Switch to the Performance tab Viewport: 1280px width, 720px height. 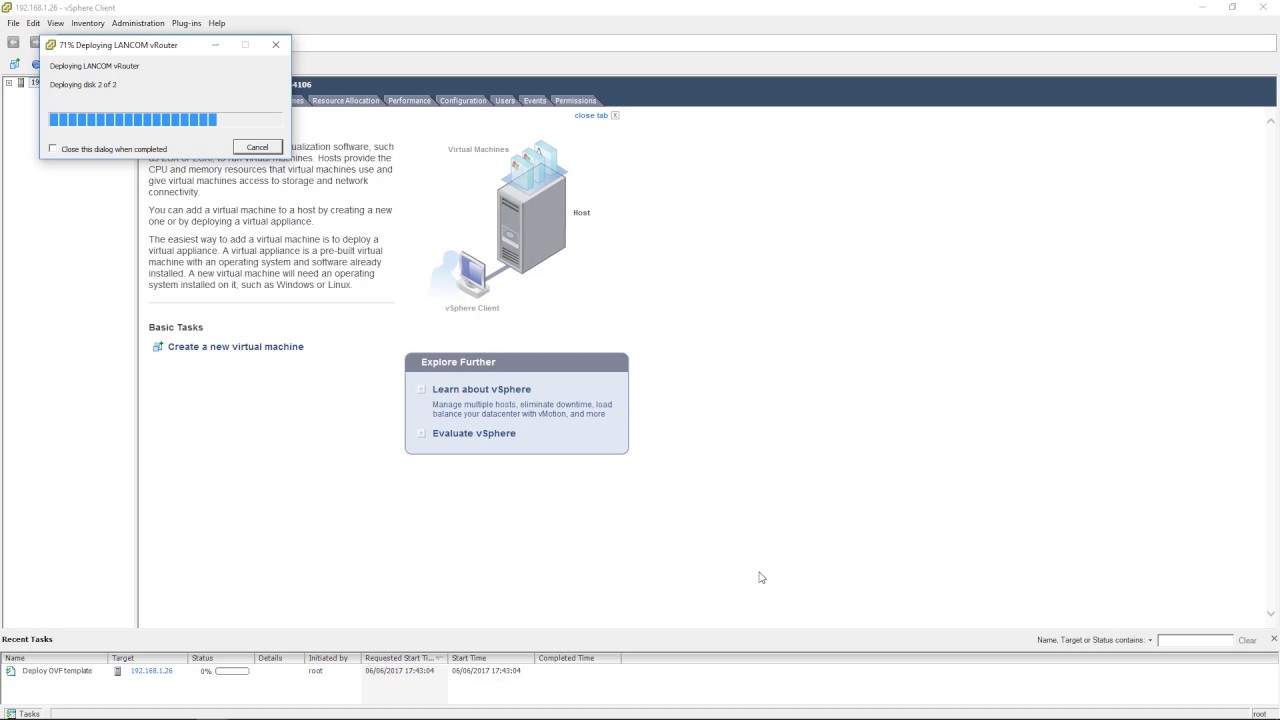(x=409, y=101)
